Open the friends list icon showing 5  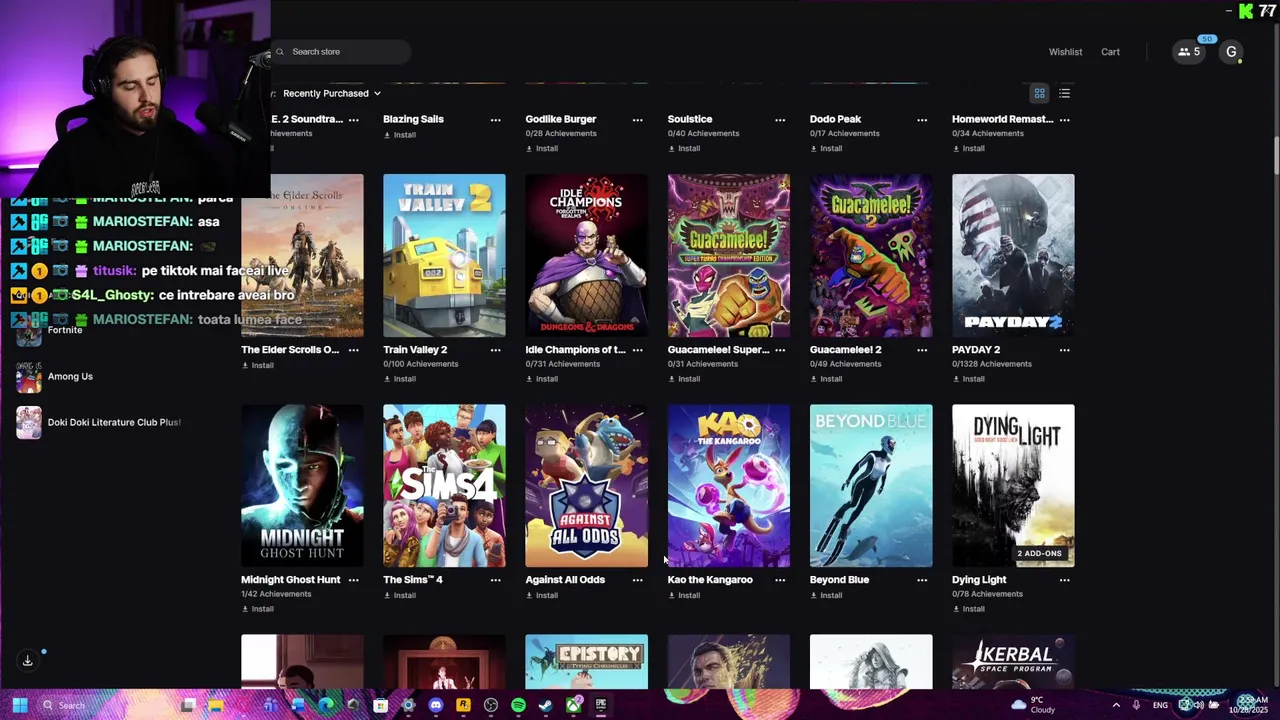point(1189,52)
